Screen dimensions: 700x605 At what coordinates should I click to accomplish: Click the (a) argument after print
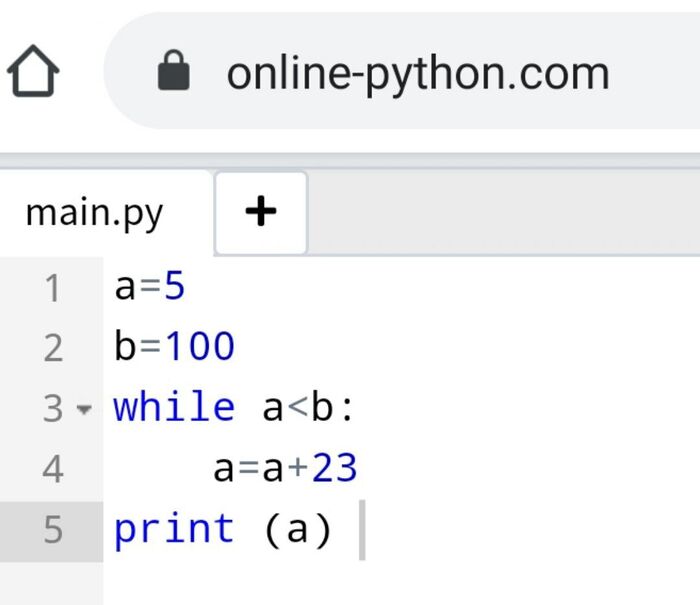pyautogui.click(x=297, y=529)
